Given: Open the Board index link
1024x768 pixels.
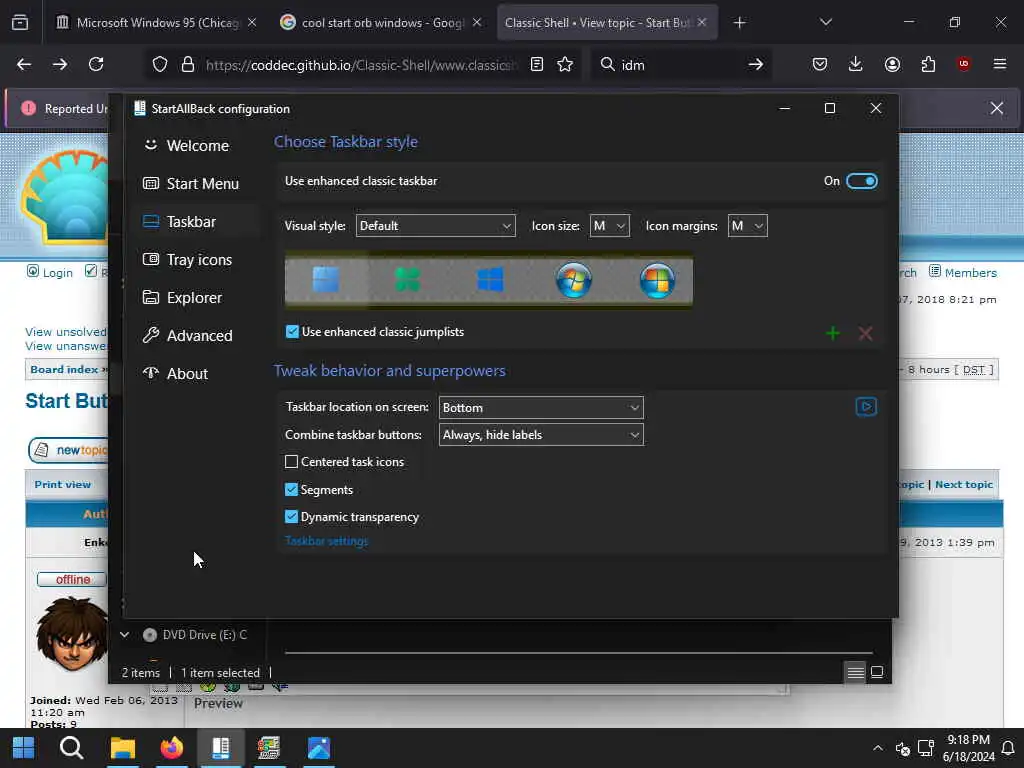Looking at the screenshot, I should 64,370.
